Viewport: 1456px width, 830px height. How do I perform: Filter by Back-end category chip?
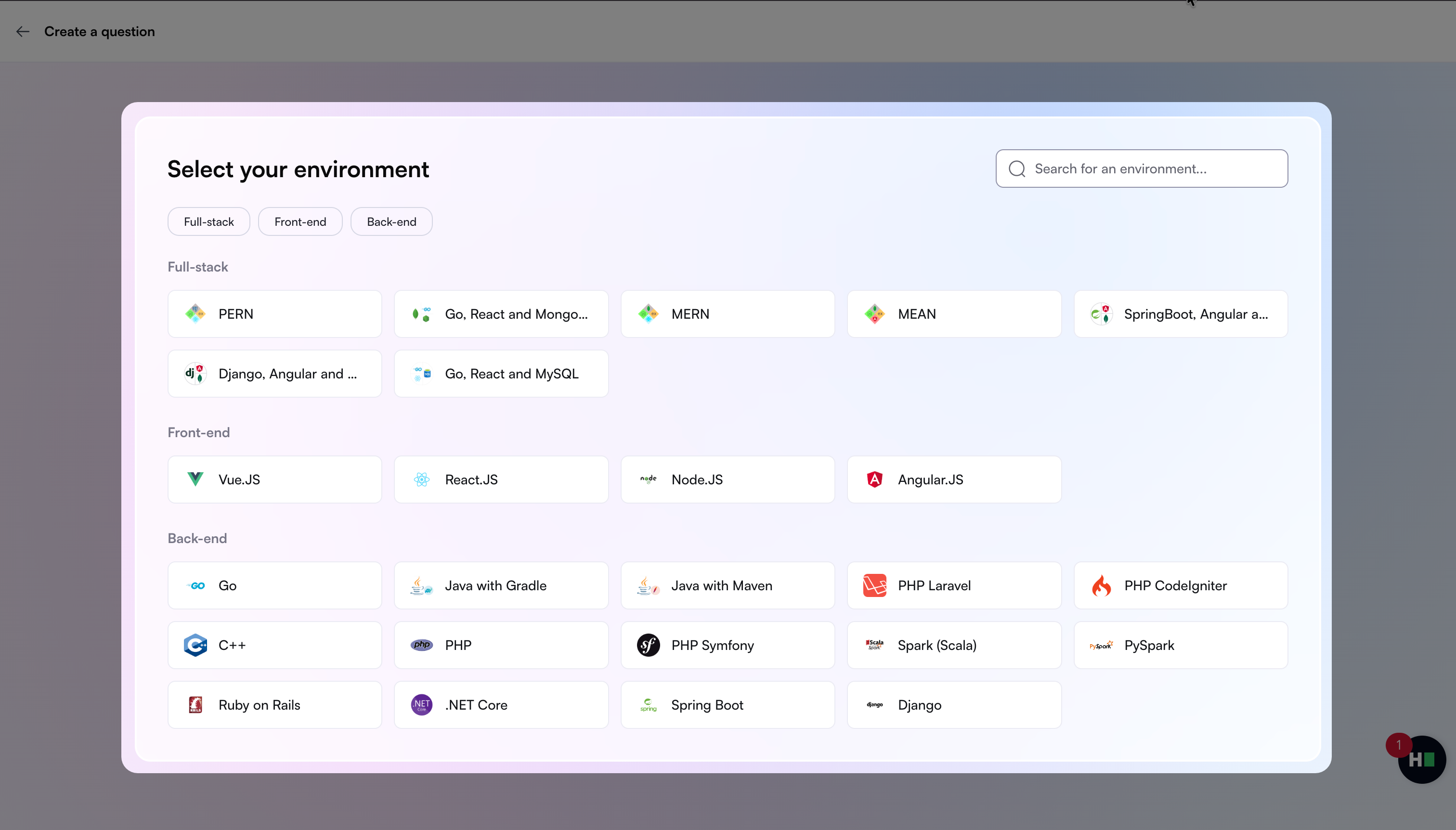point(391,222)
